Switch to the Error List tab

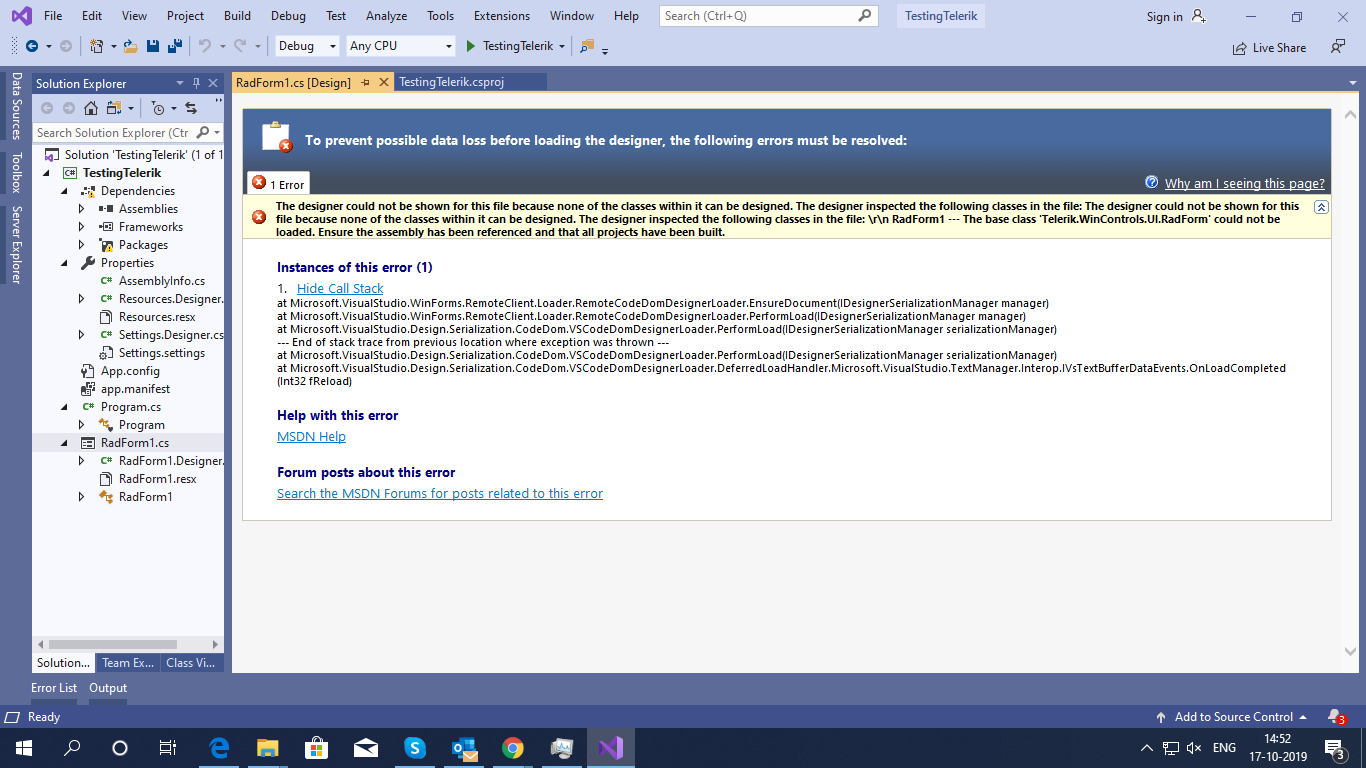point(54,688)
